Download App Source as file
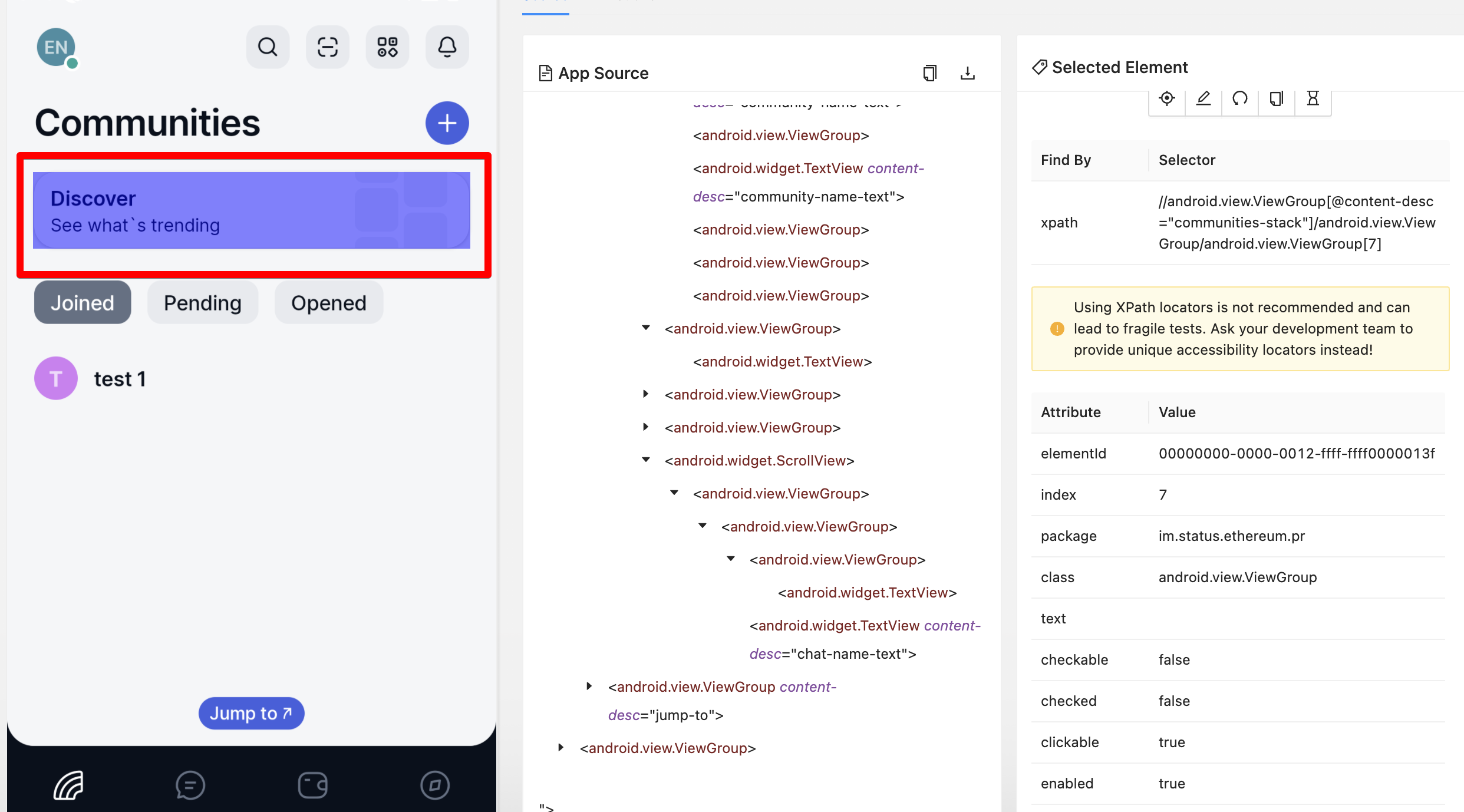Viewport: 1464px width, 812px height. pyautogui.click(x=967, y=73)
